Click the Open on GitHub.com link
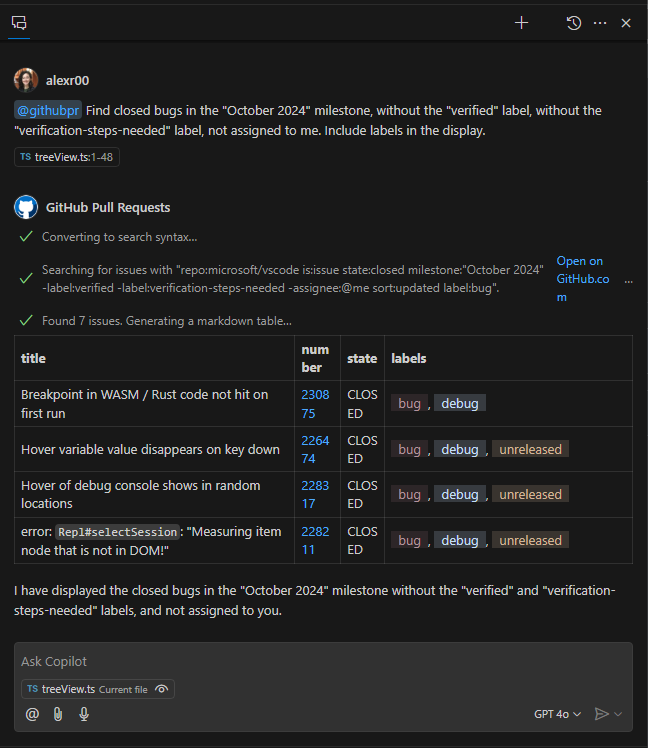648x748 pixels. click(580, 278)
